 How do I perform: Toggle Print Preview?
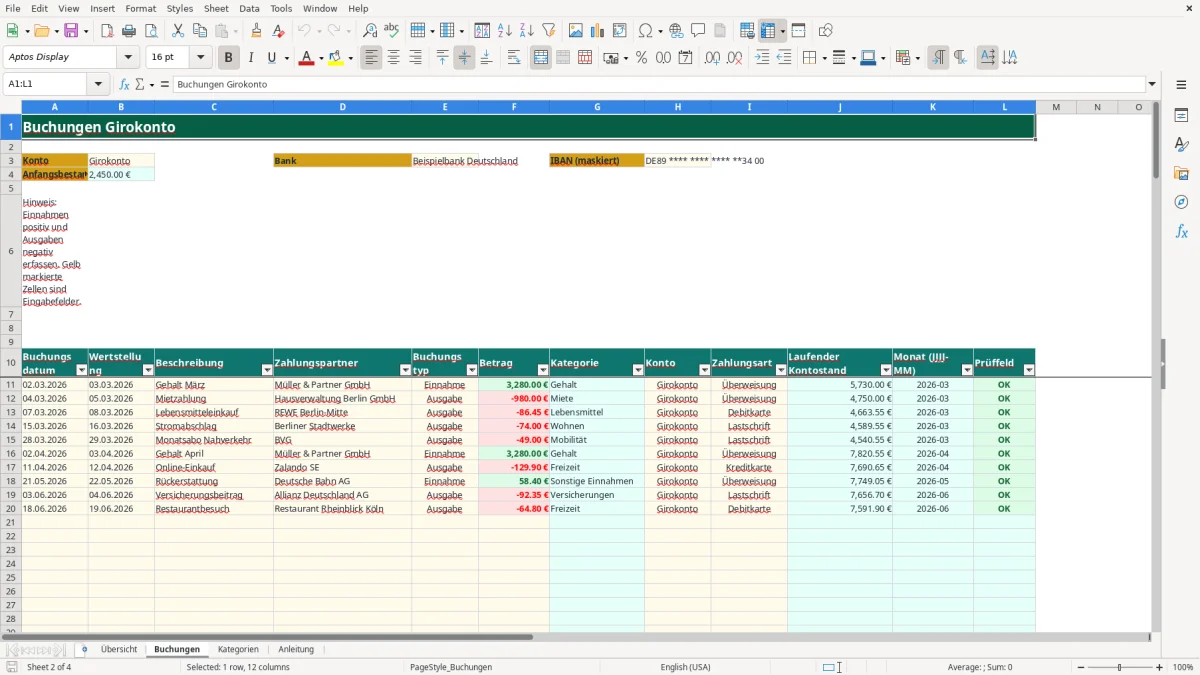point(150,31)
